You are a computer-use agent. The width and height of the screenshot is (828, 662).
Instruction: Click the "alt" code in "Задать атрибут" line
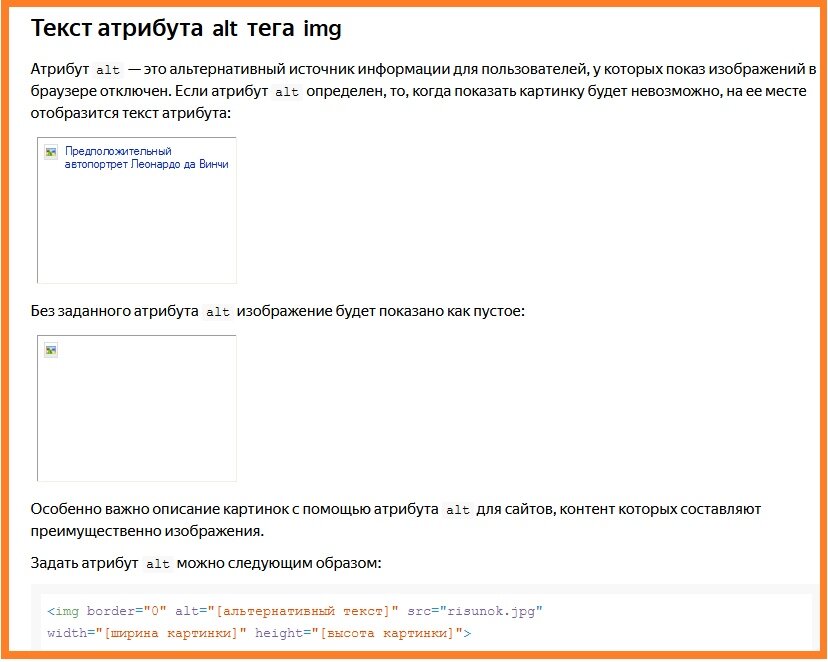[x=157, y=564]
